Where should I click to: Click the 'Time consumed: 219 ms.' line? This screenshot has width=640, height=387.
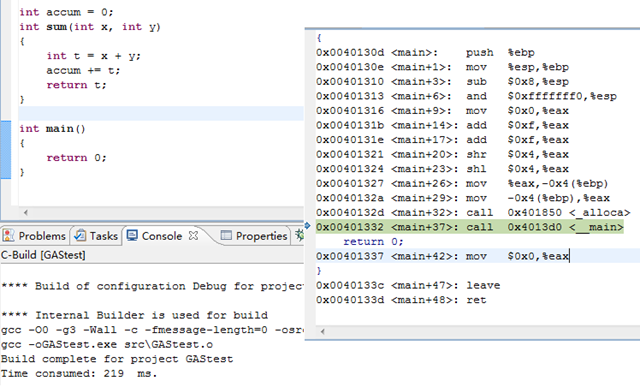(x=79, y=374)
